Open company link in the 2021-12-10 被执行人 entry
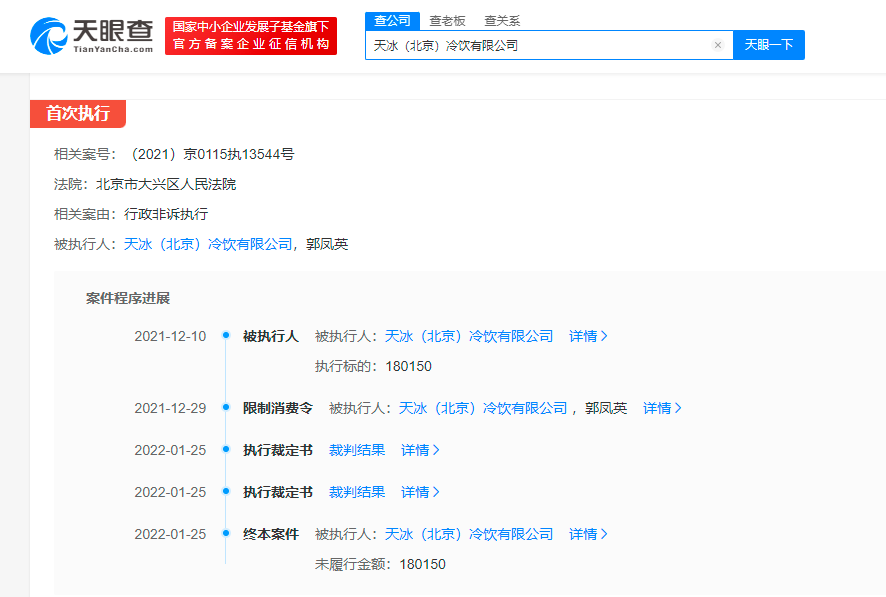The height and width of the screenshot is (597, 886). tap(469, 336)
